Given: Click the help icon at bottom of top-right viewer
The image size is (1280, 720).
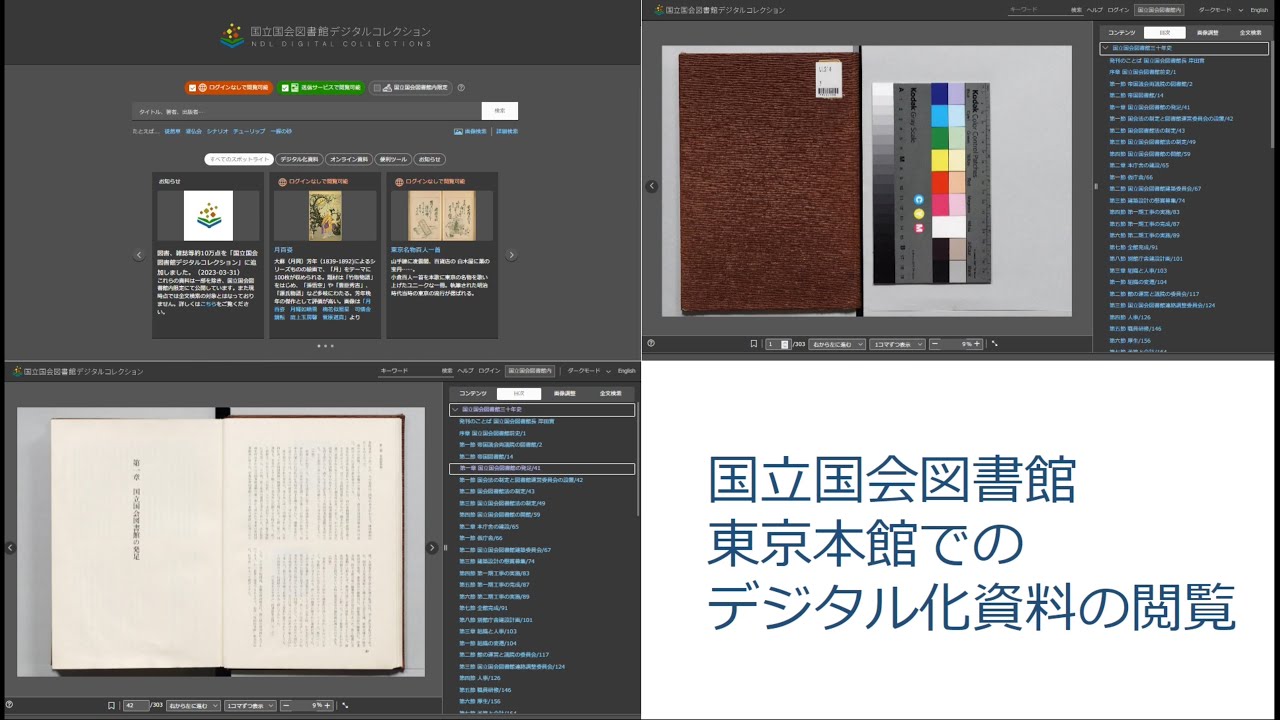Looking at the screenshot, I should (651, 343).
